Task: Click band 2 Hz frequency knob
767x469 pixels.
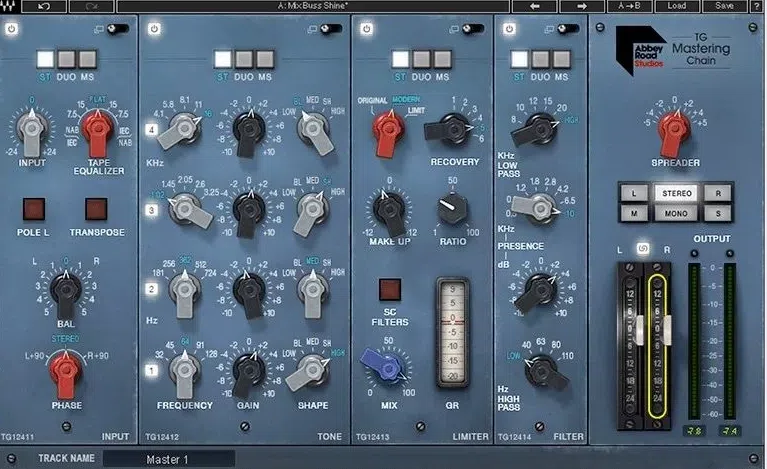Action: click(184, 290)
